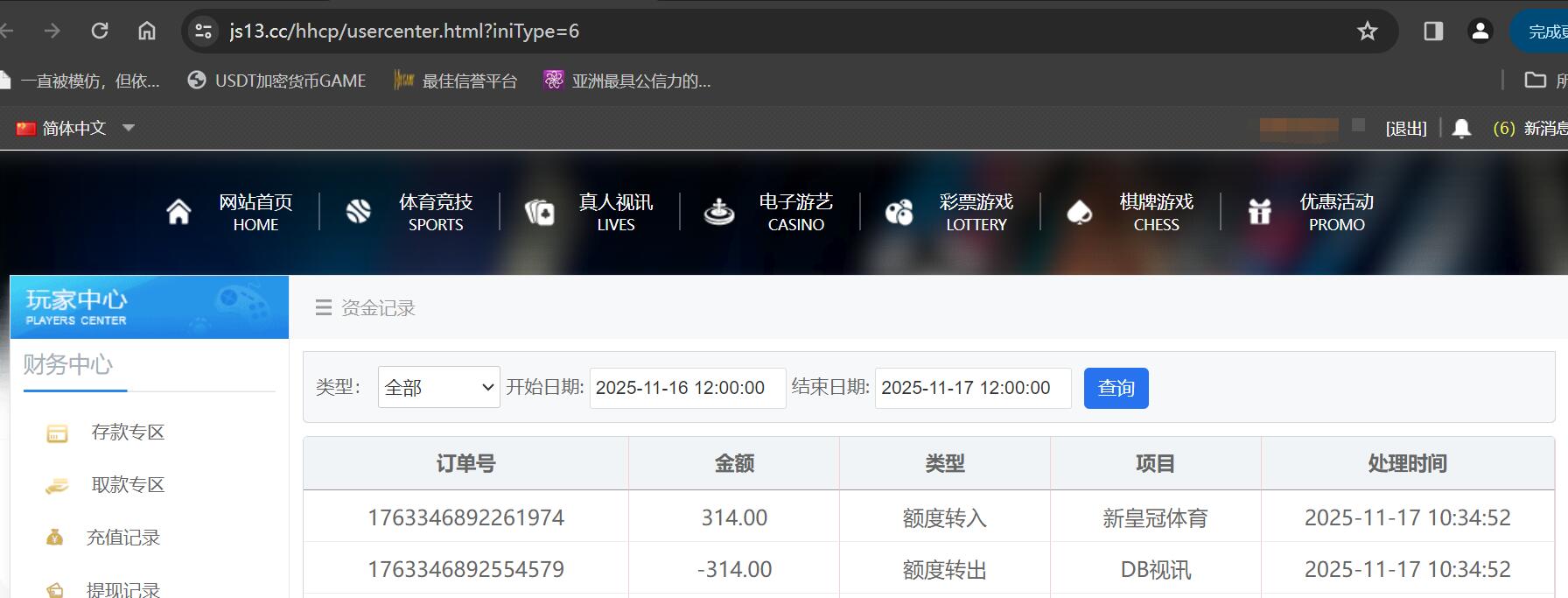Click the China flag language icon
Image resolution: width=1568 pixels, height=598 pixels.
(x=26, y=129)
